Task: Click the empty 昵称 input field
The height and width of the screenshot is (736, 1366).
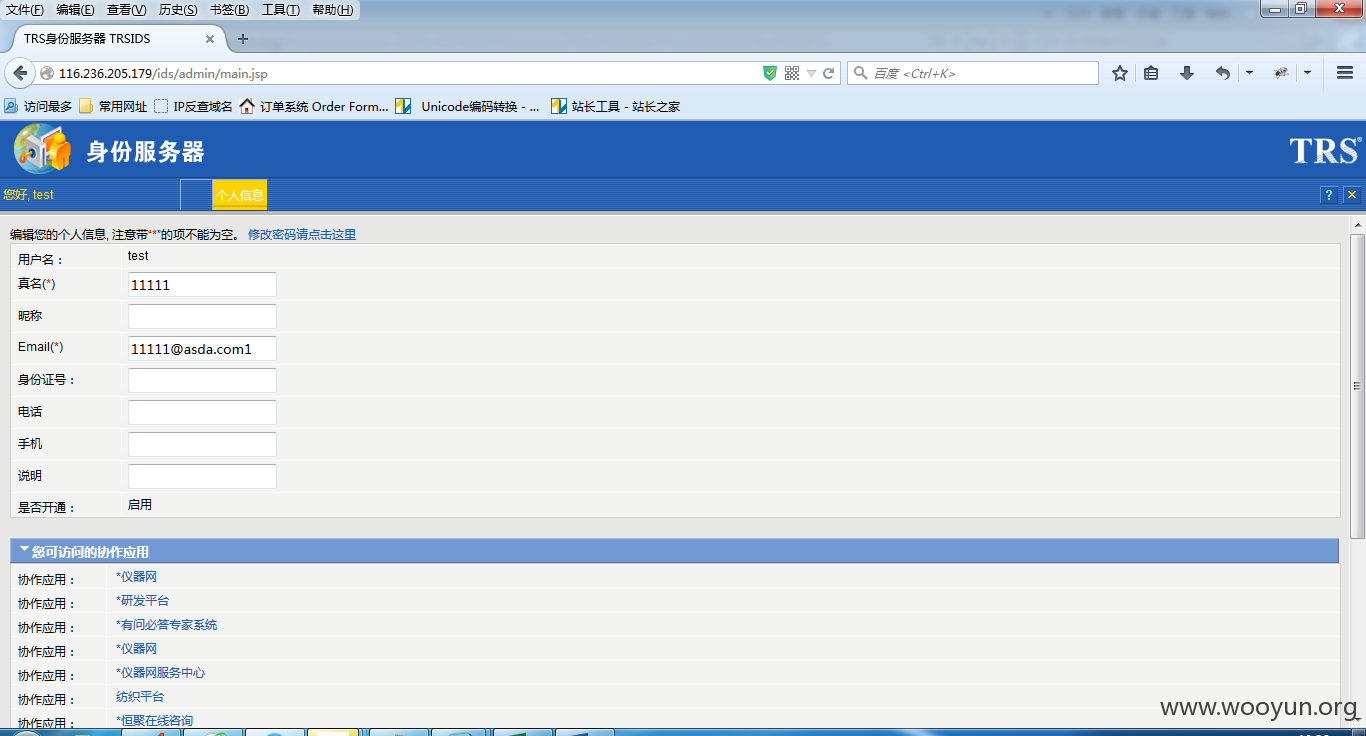Action: tap(202, 317)
